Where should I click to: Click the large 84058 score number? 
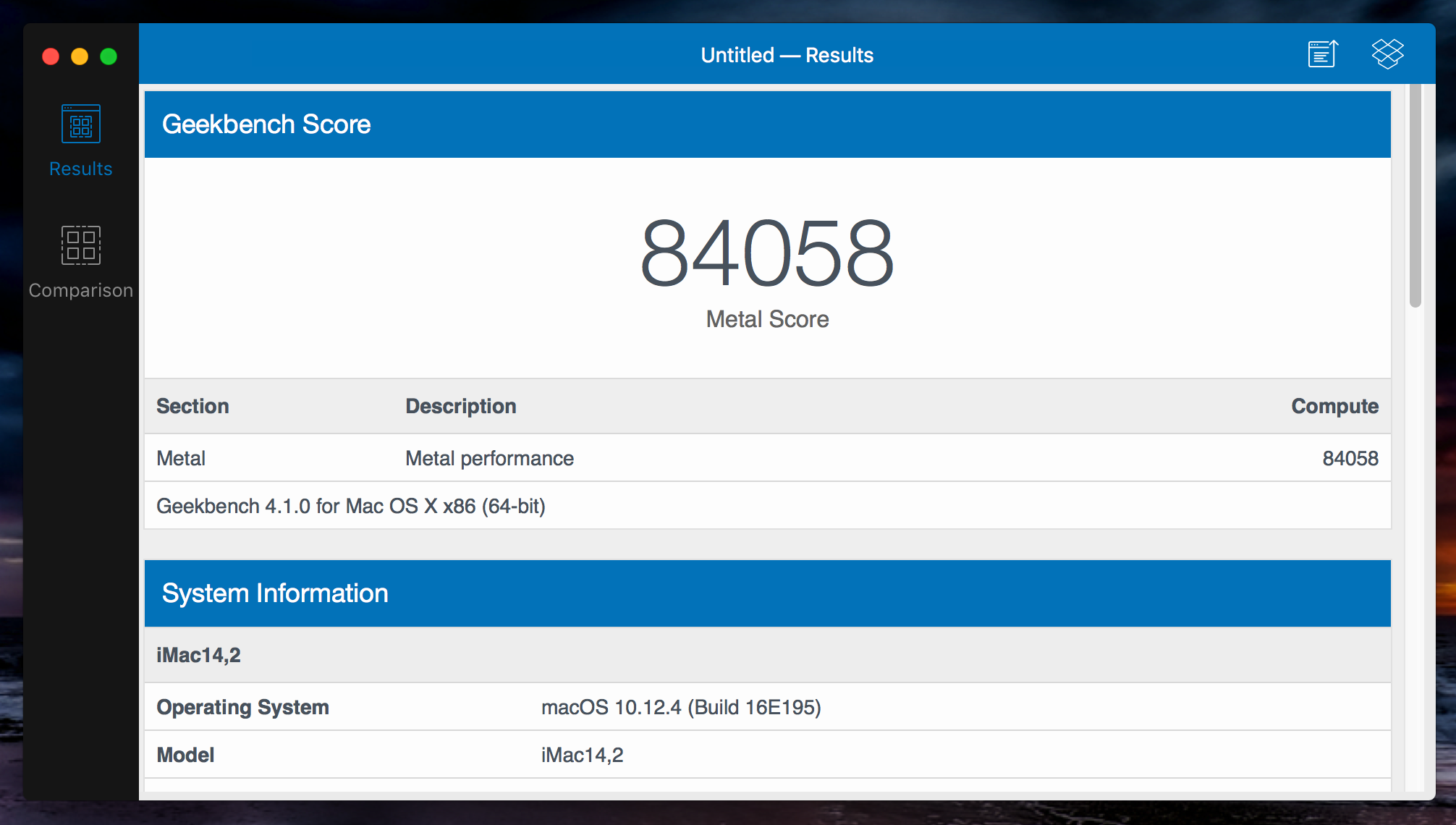click(767, 253)
